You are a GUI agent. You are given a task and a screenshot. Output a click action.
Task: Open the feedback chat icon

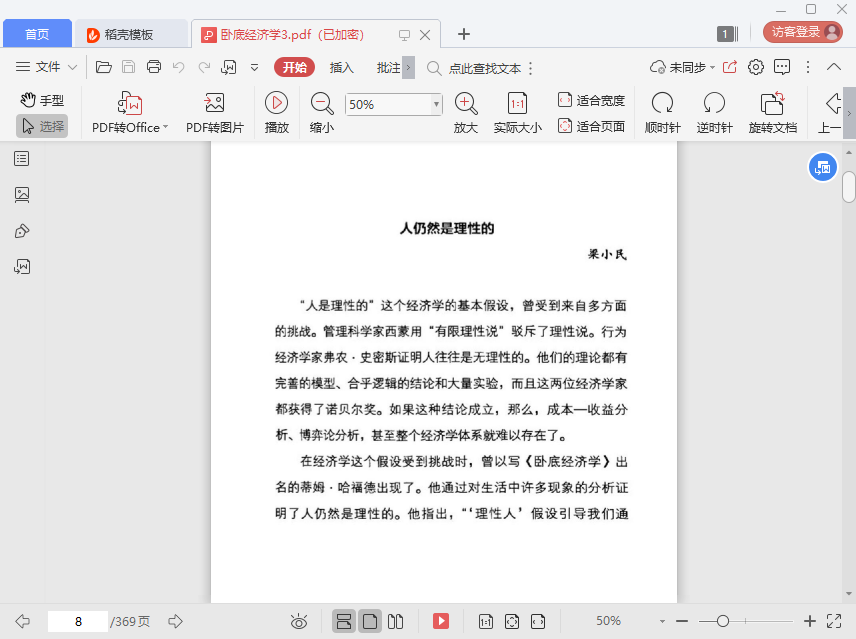point(782,67)
